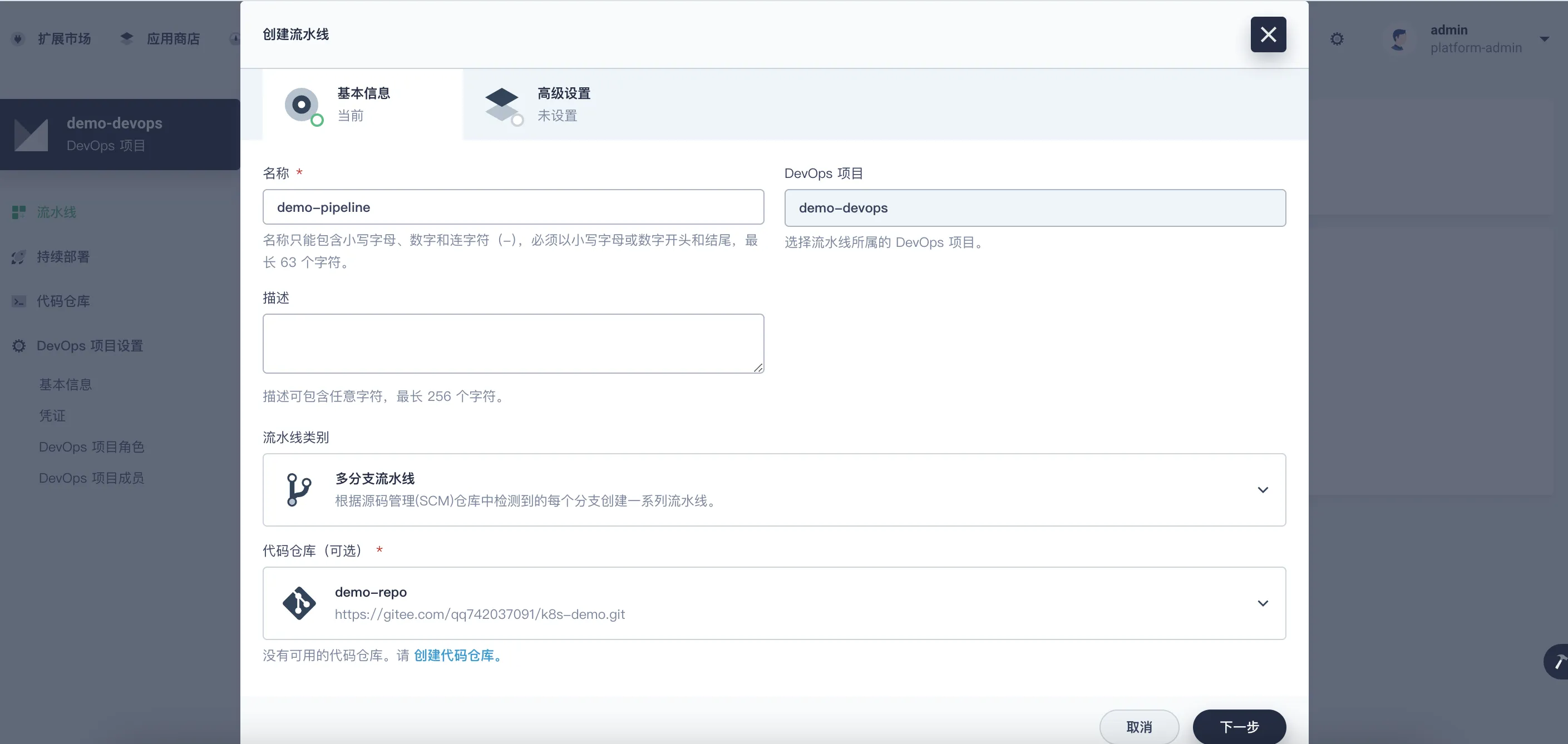Click the 多分支流水线 option title
1568x744 pixels.
pos(374,478)
